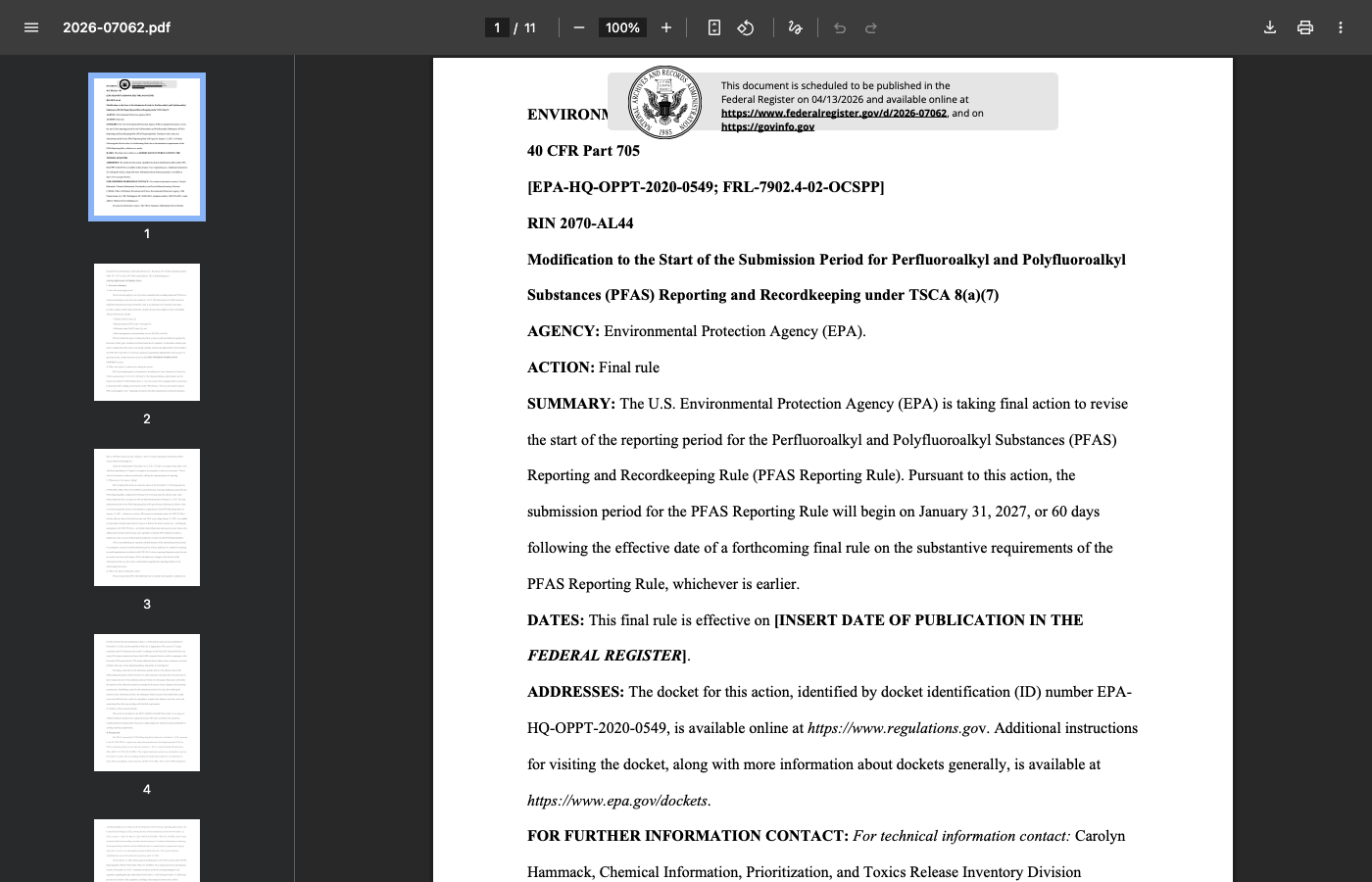Image resolution: width=1372 pixels, height=882 pixels.
Task: Open the more actions three-dot menu
Action: (x=1341, y=27)
